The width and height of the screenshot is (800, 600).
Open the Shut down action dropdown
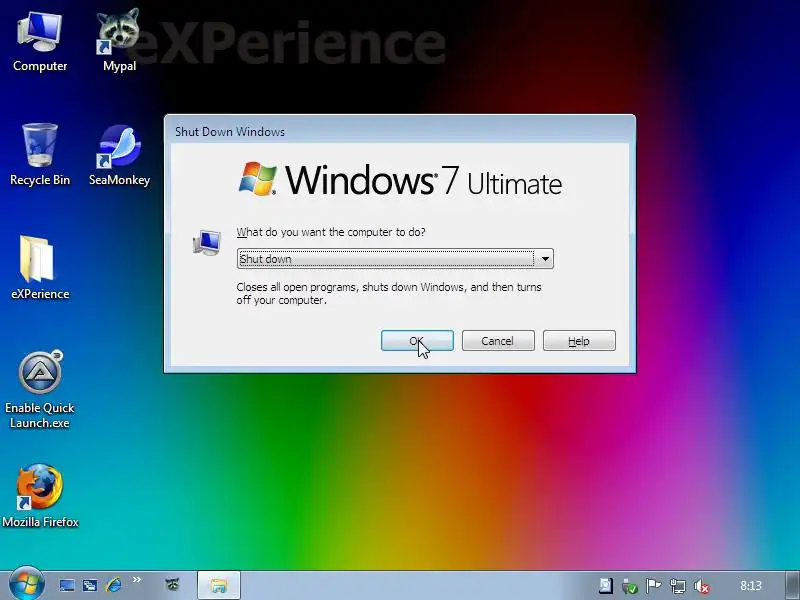[395, 259]
